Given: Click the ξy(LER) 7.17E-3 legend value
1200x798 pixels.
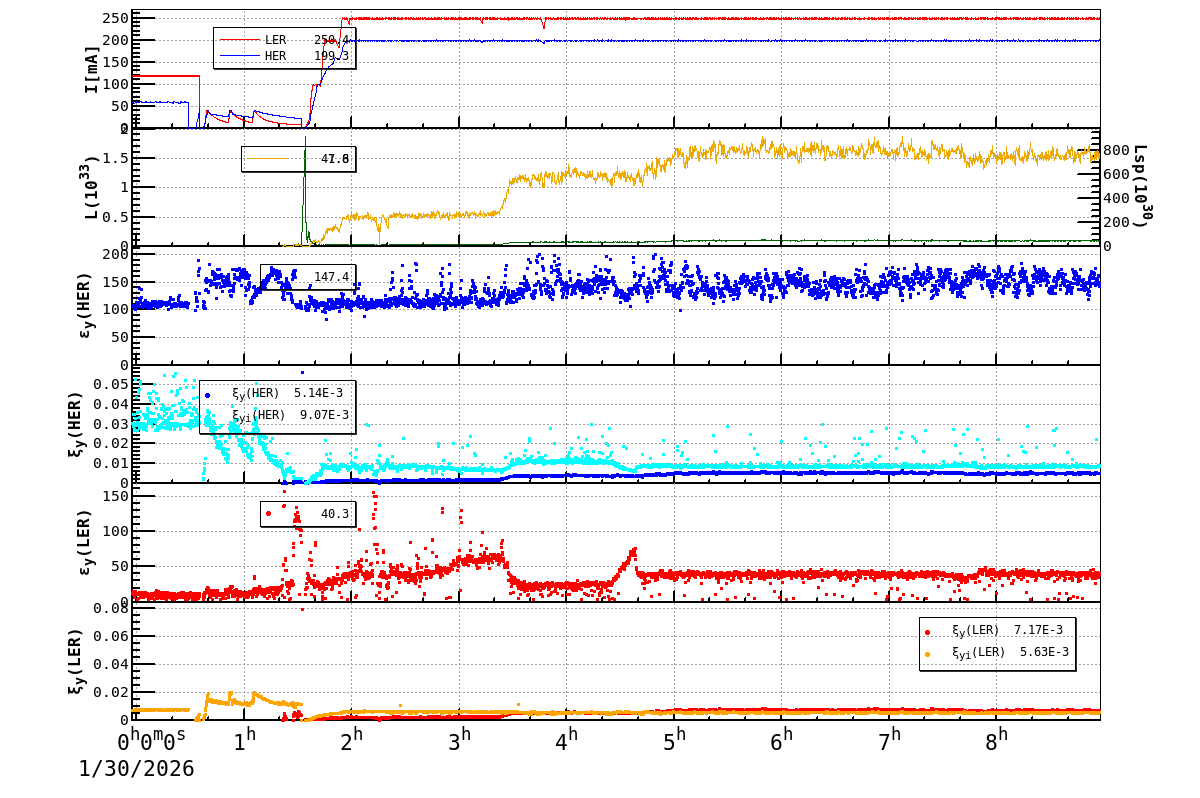Looking at the screenshot, I should click(1038, 632).
